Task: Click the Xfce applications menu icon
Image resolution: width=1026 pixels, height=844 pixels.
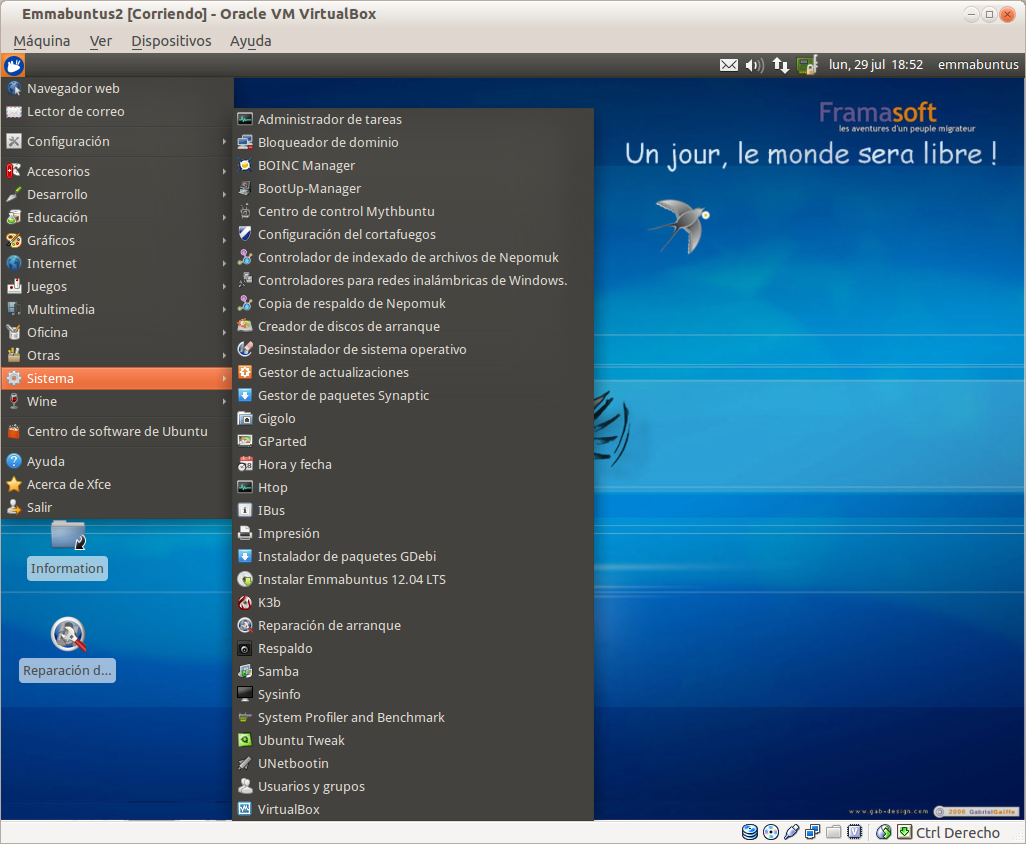Action: click(x=13, y=66)
